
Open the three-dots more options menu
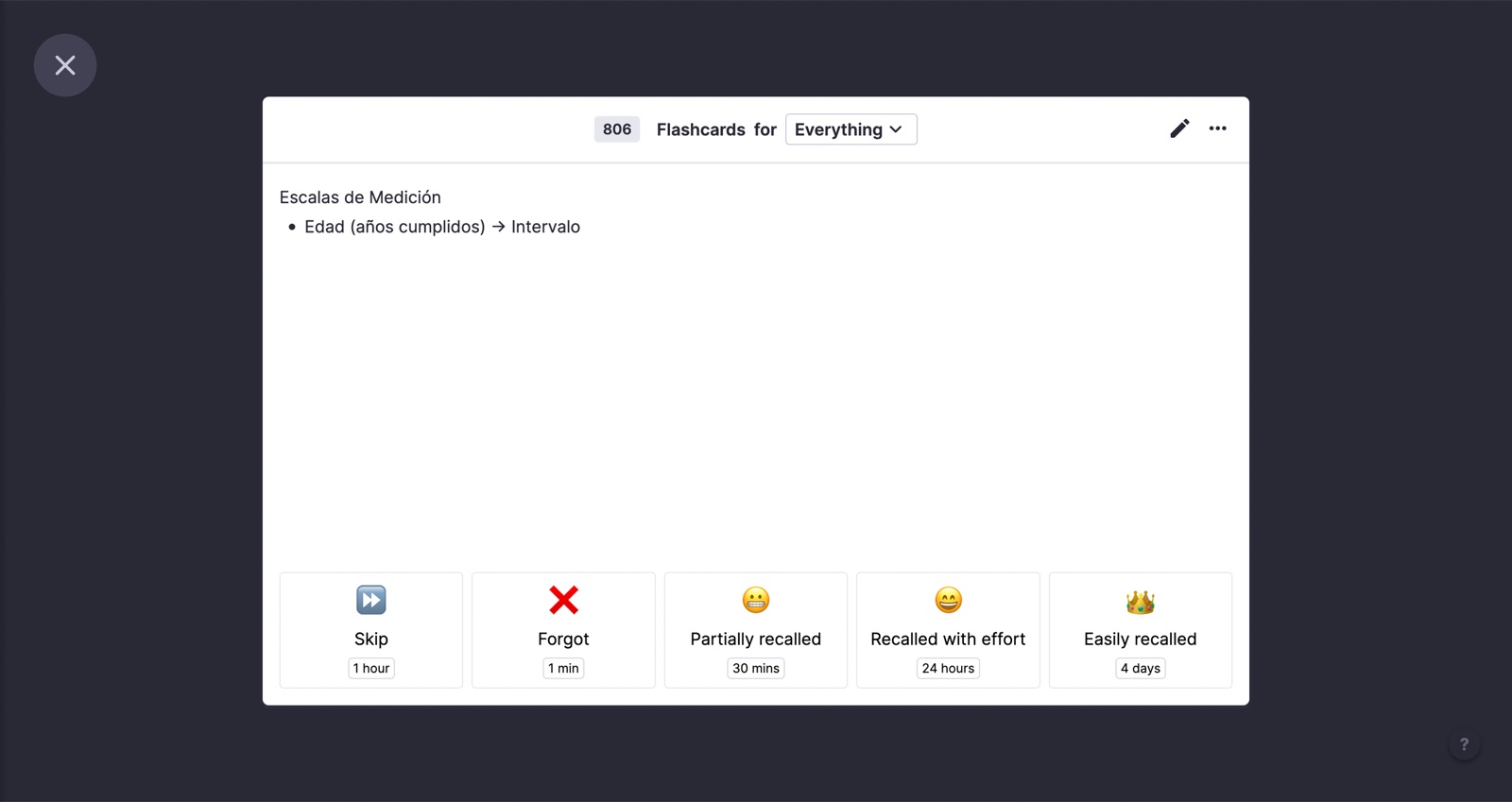tap(1217, 128)
